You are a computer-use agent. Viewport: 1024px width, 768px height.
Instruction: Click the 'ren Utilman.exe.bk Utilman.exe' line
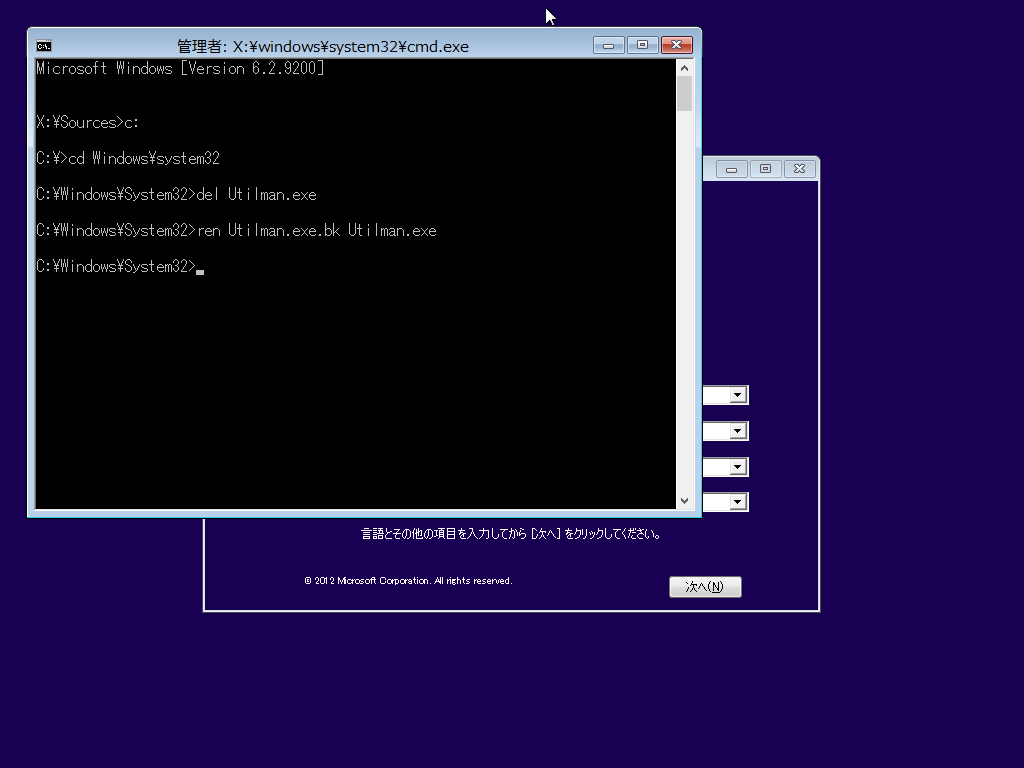236,231
